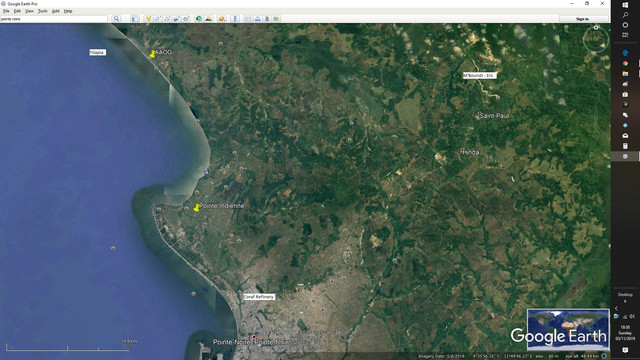The height and width of the screenshot is (360, 640).
Task: Open the notification action center icon
Action: coord(625,350)
